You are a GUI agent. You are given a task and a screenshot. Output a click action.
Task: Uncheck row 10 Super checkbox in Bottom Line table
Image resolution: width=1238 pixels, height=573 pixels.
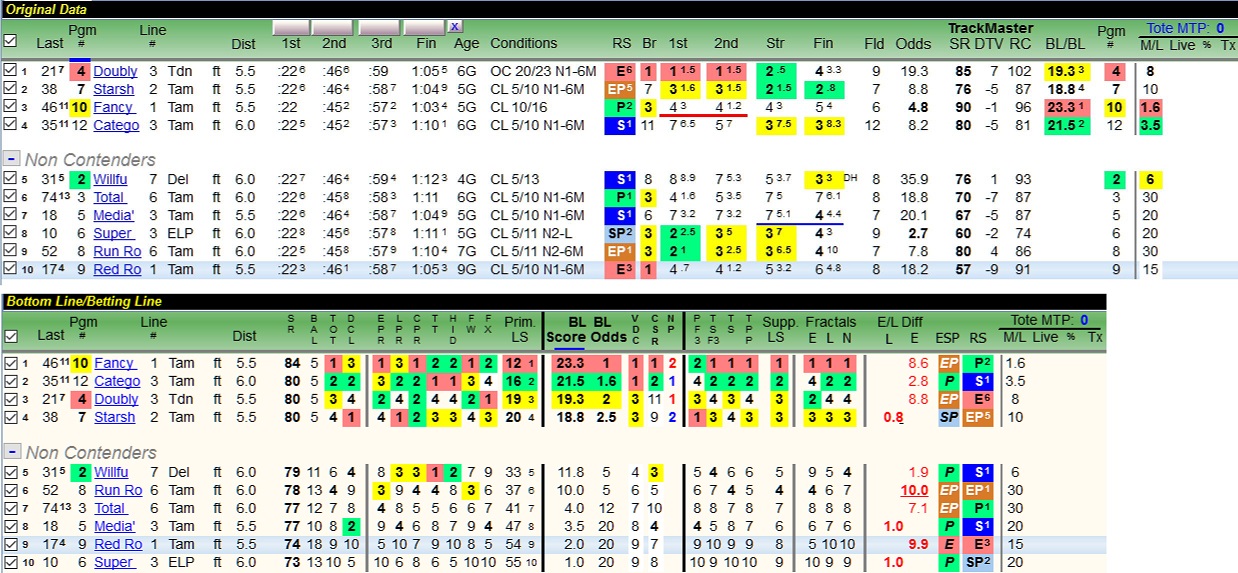point(10,562)
